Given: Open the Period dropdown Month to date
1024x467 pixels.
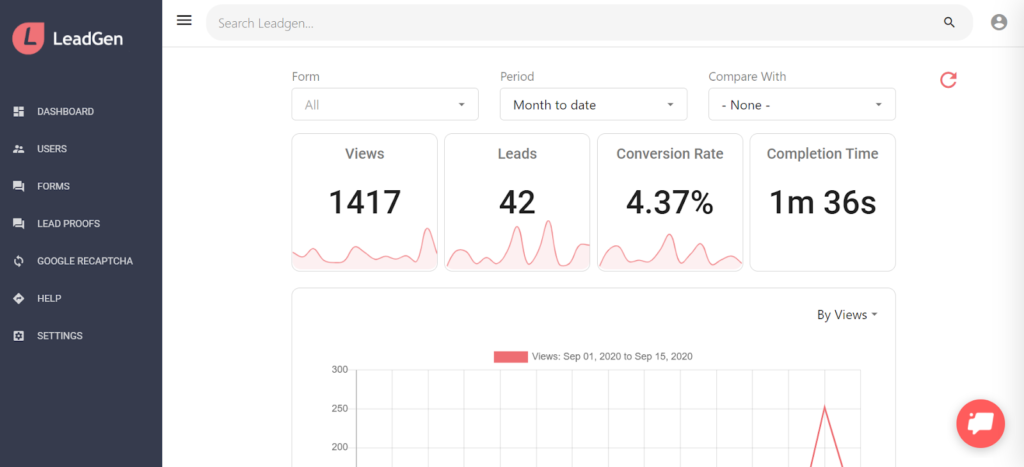Looking at the screenshot, I should [x=593, y=105].
